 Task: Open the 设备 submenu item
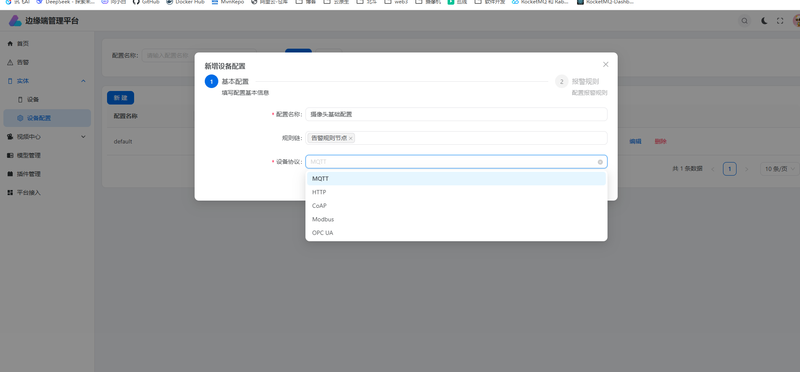(47, 100)
